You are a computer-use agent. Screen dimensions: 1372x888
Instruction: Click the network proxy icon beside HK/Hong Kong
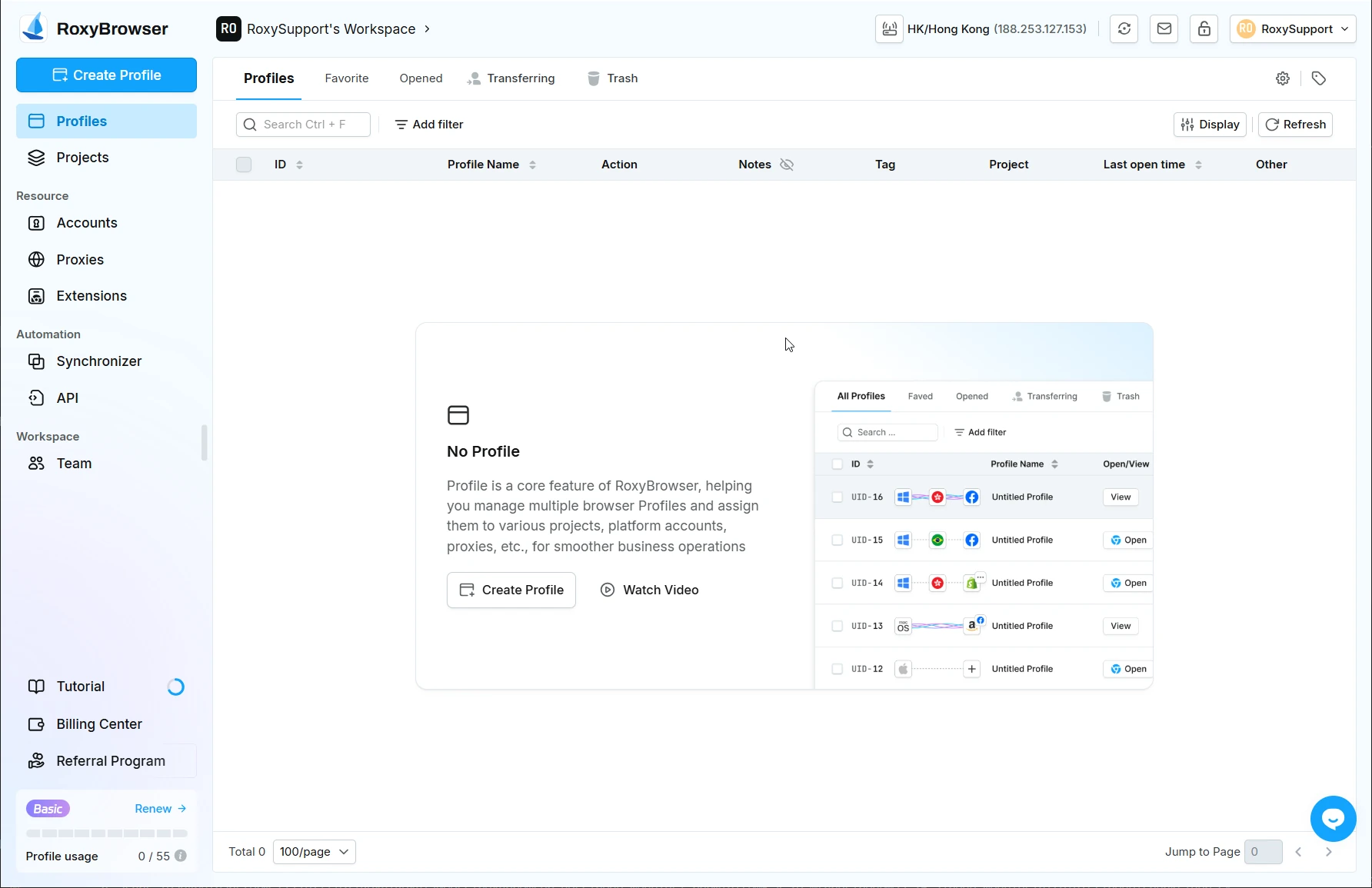coord(889,29)
